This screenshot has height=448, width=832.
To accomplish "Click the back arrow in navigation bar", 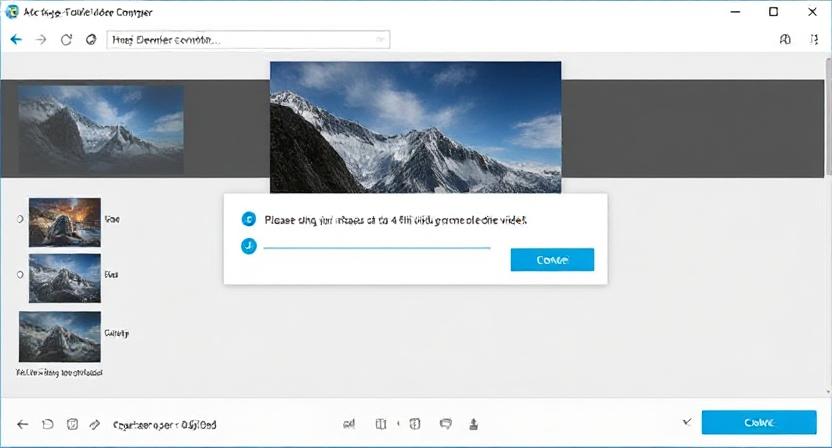I will [16, 40].
